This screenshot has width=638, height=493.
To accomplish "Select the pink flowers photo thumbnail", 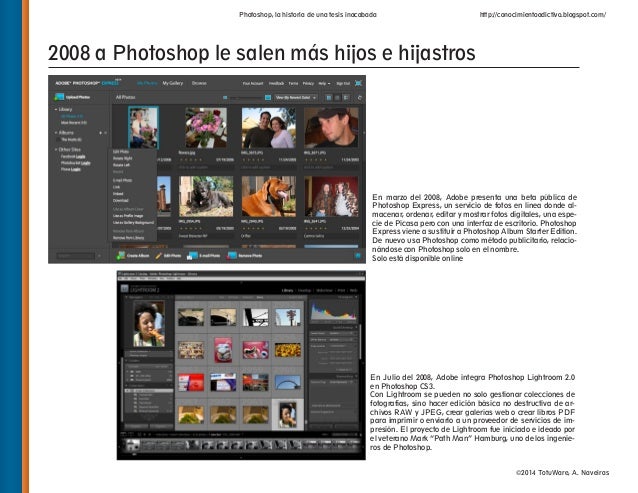I will 206,128.
